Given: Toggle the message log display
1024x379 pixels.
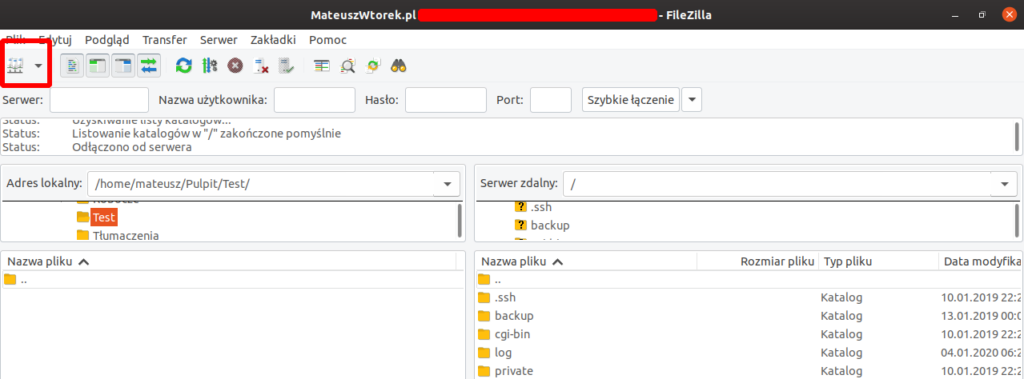Looking at the screenshot, I should pyautogui.click(x=73, y=65).
